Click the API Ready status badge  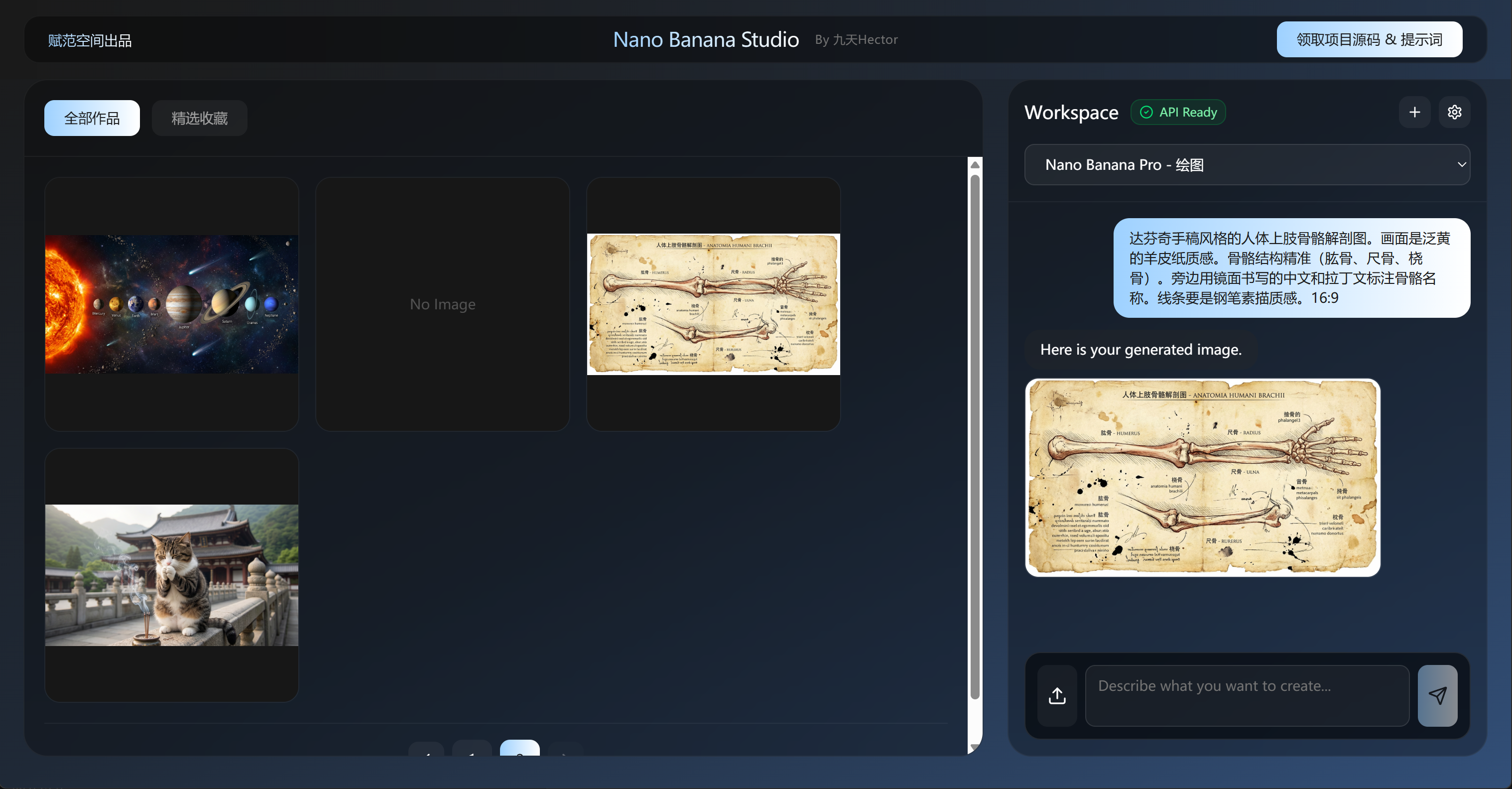point(1177,112)
